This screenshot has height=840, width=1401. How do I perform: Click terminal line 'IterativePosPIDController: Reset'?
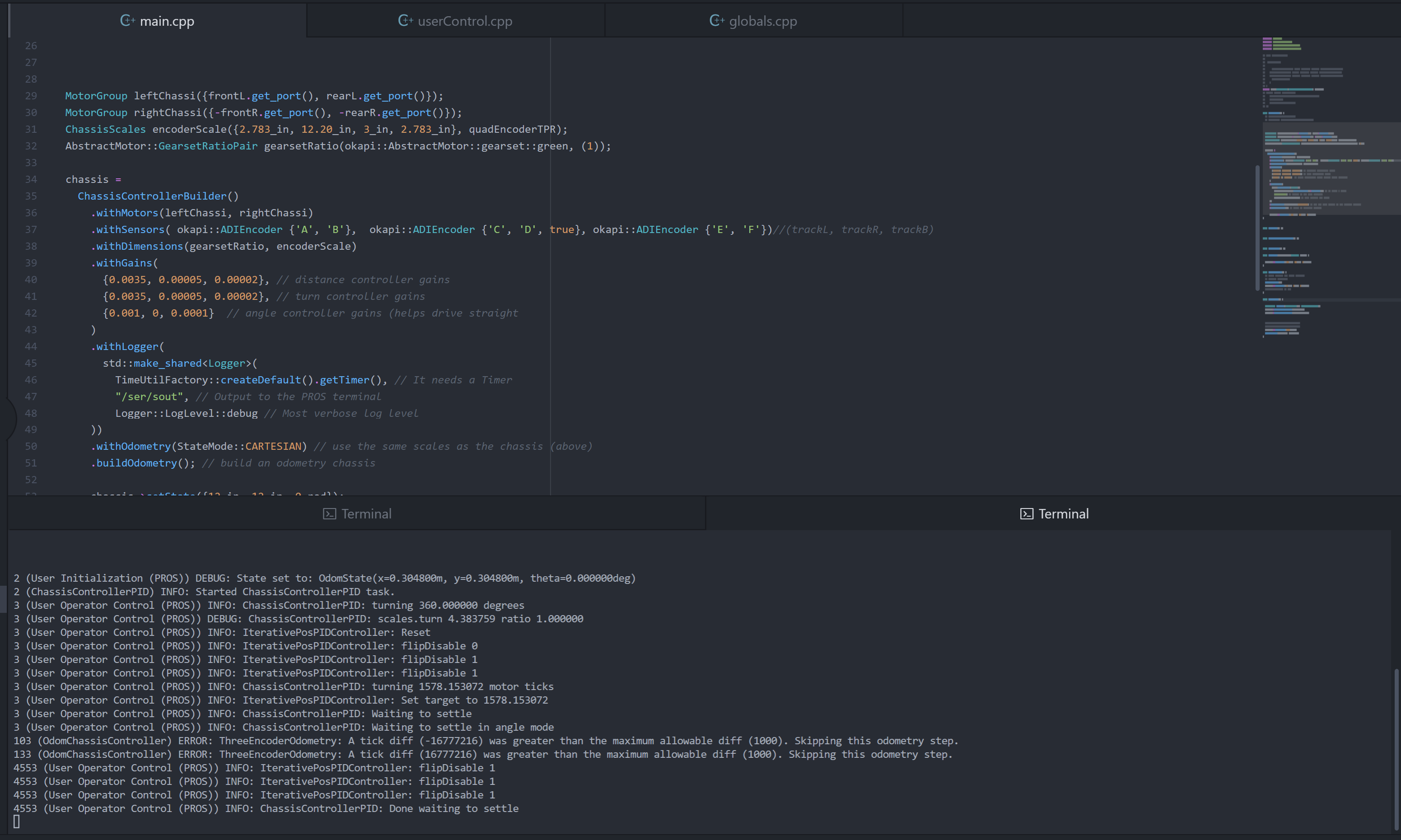tap(222, 632)
